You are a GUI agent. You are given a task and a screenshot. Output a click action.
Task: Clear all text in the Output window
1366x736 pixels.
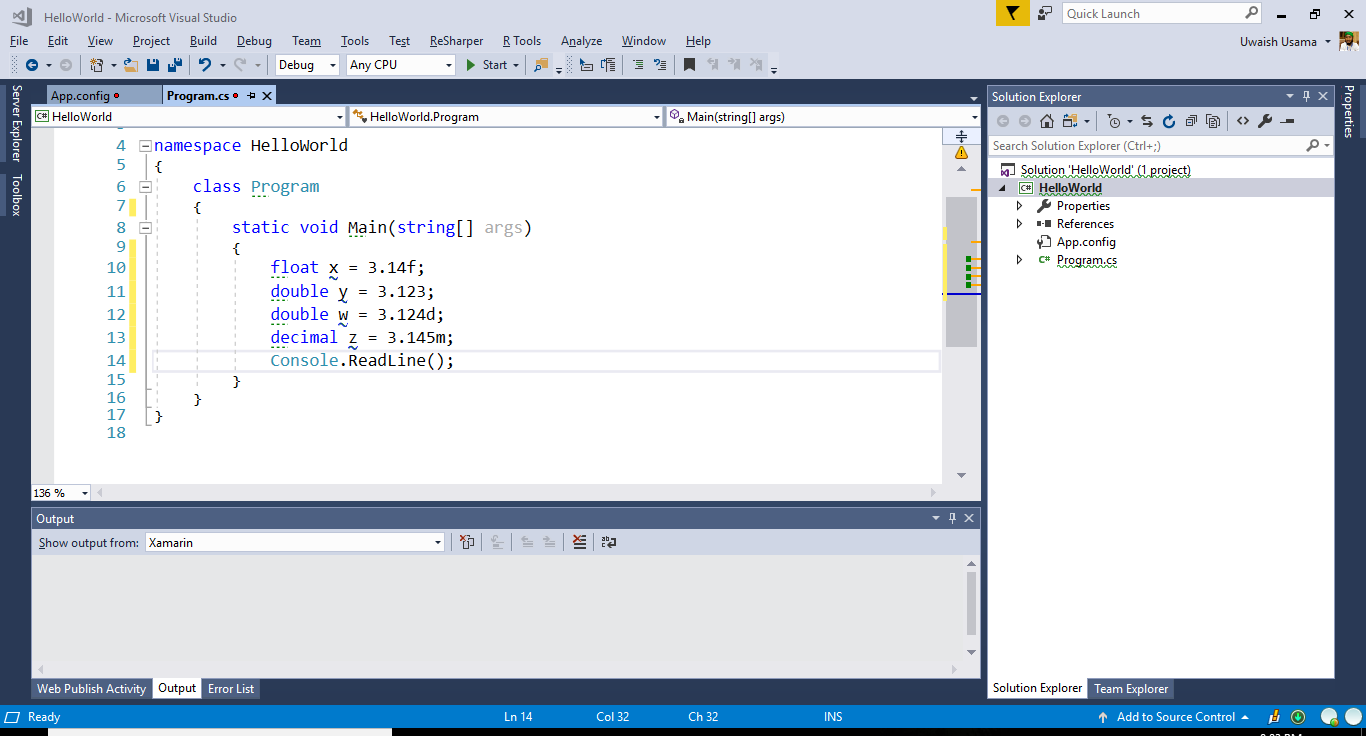579,541
